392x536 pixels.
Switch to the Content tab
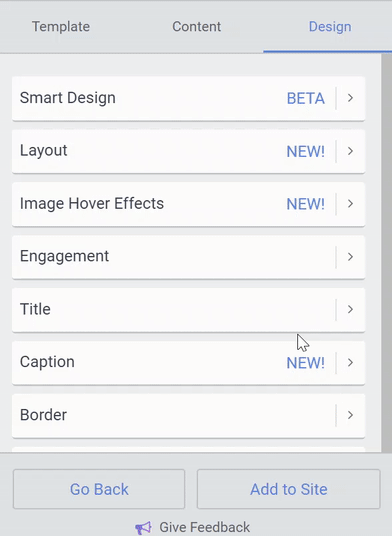(197, 27)
